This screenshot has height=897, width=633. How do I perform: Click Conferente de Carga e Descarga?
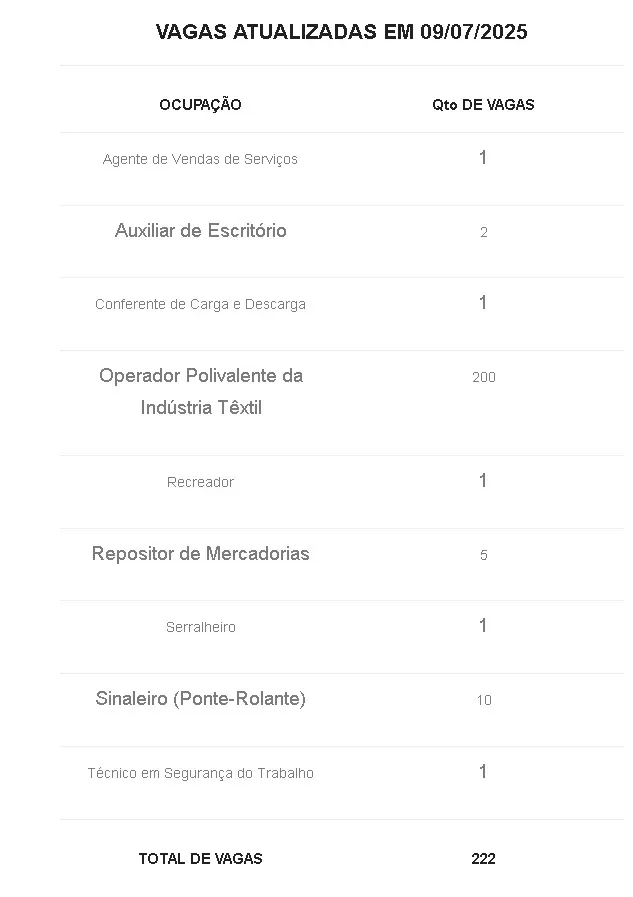click(x=200, y=304)
